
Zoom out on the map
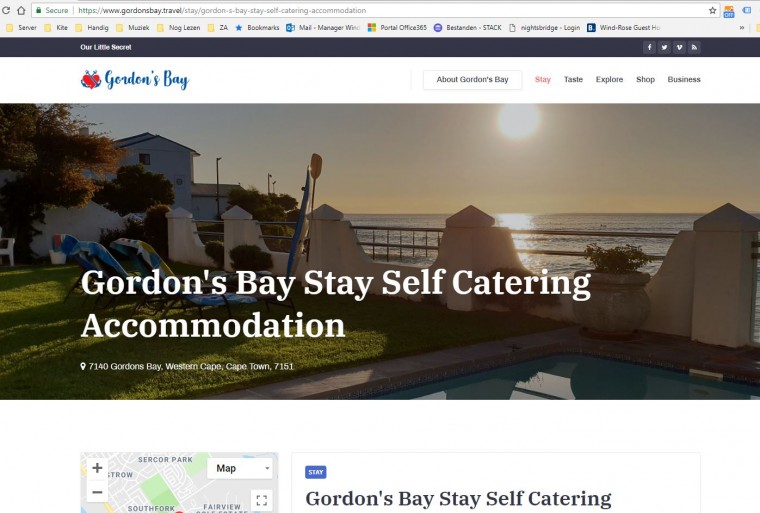point(97,492)
